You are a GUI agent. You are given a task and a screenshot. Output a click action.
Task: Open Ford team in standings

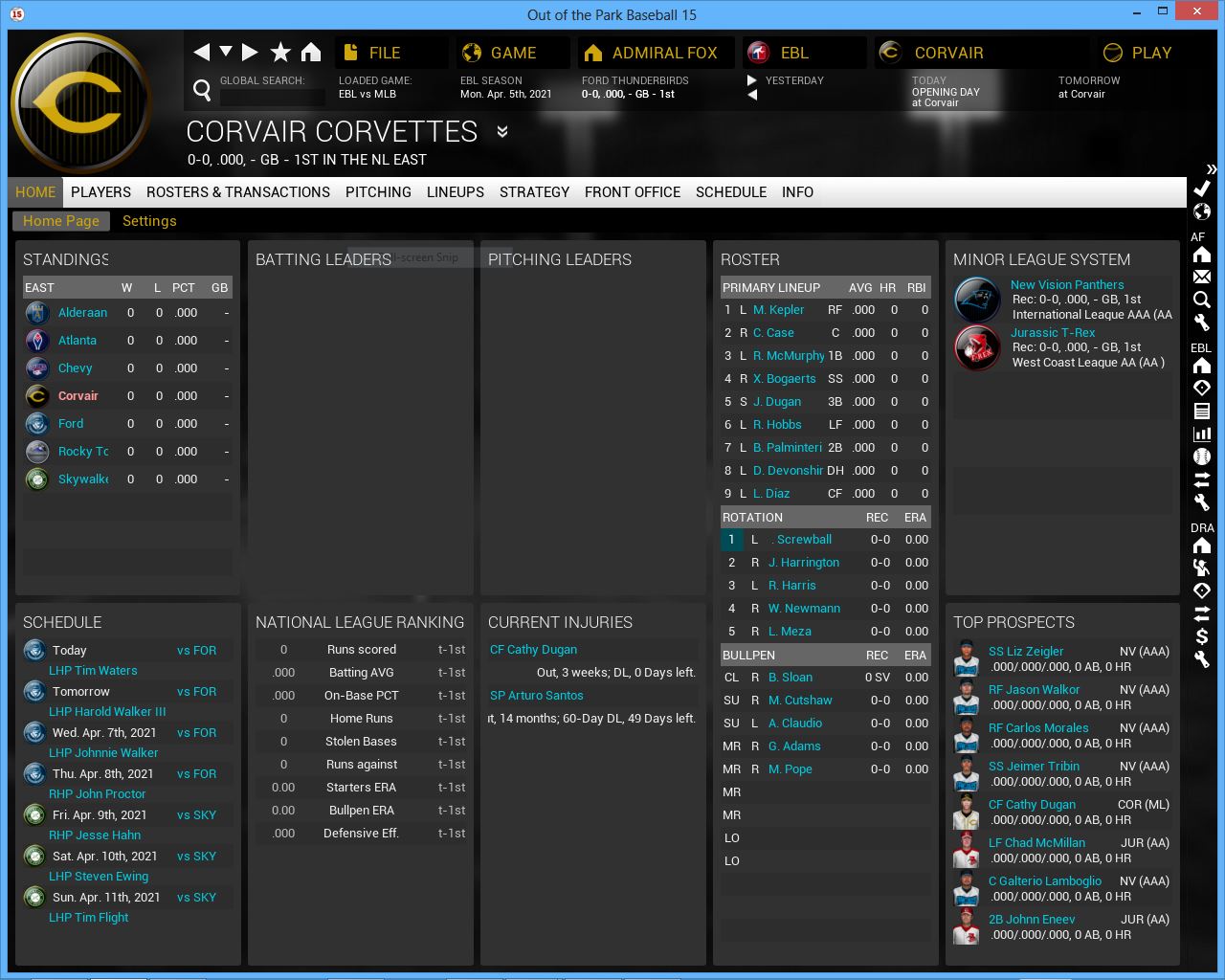pos(71,424)
